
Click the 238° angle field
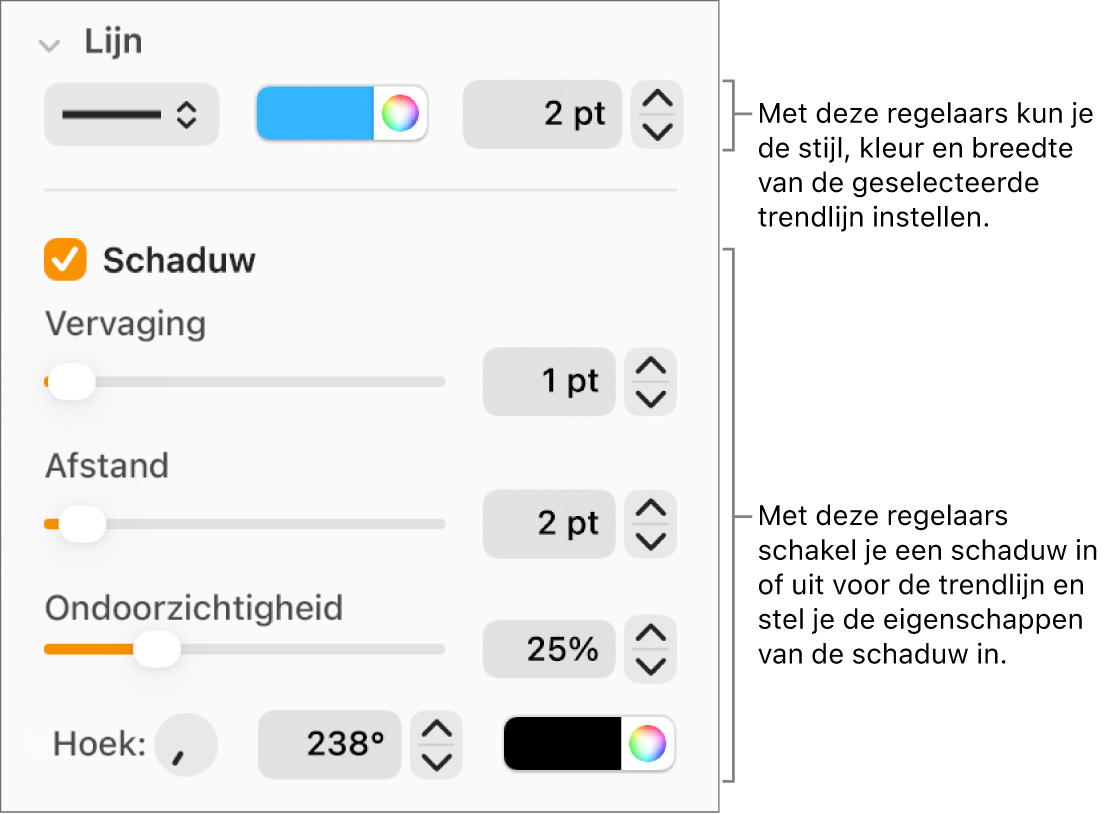point(330,745)
